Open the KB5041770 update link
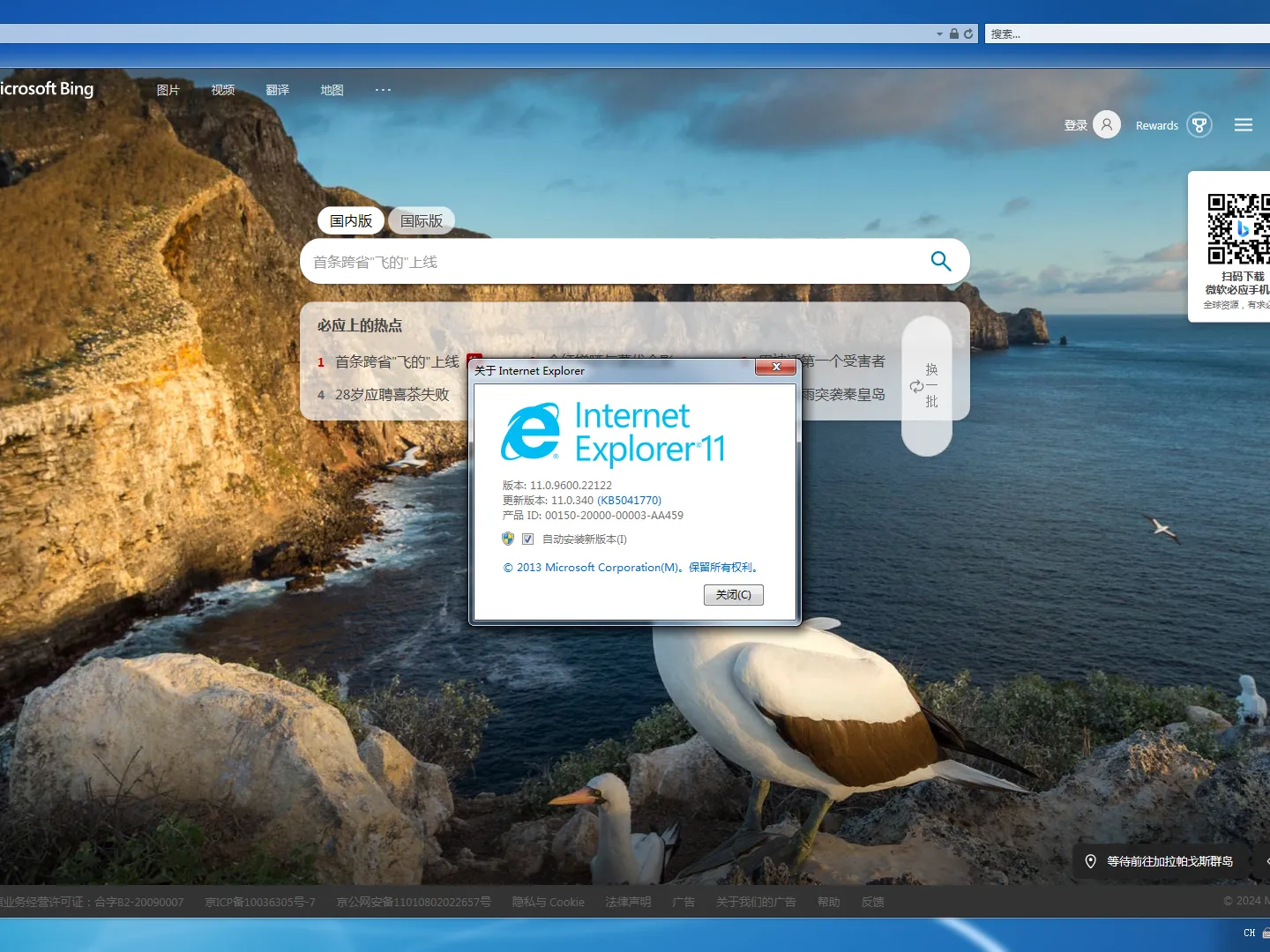Viewport: 1270px width, 952px height. pos(629,500)
